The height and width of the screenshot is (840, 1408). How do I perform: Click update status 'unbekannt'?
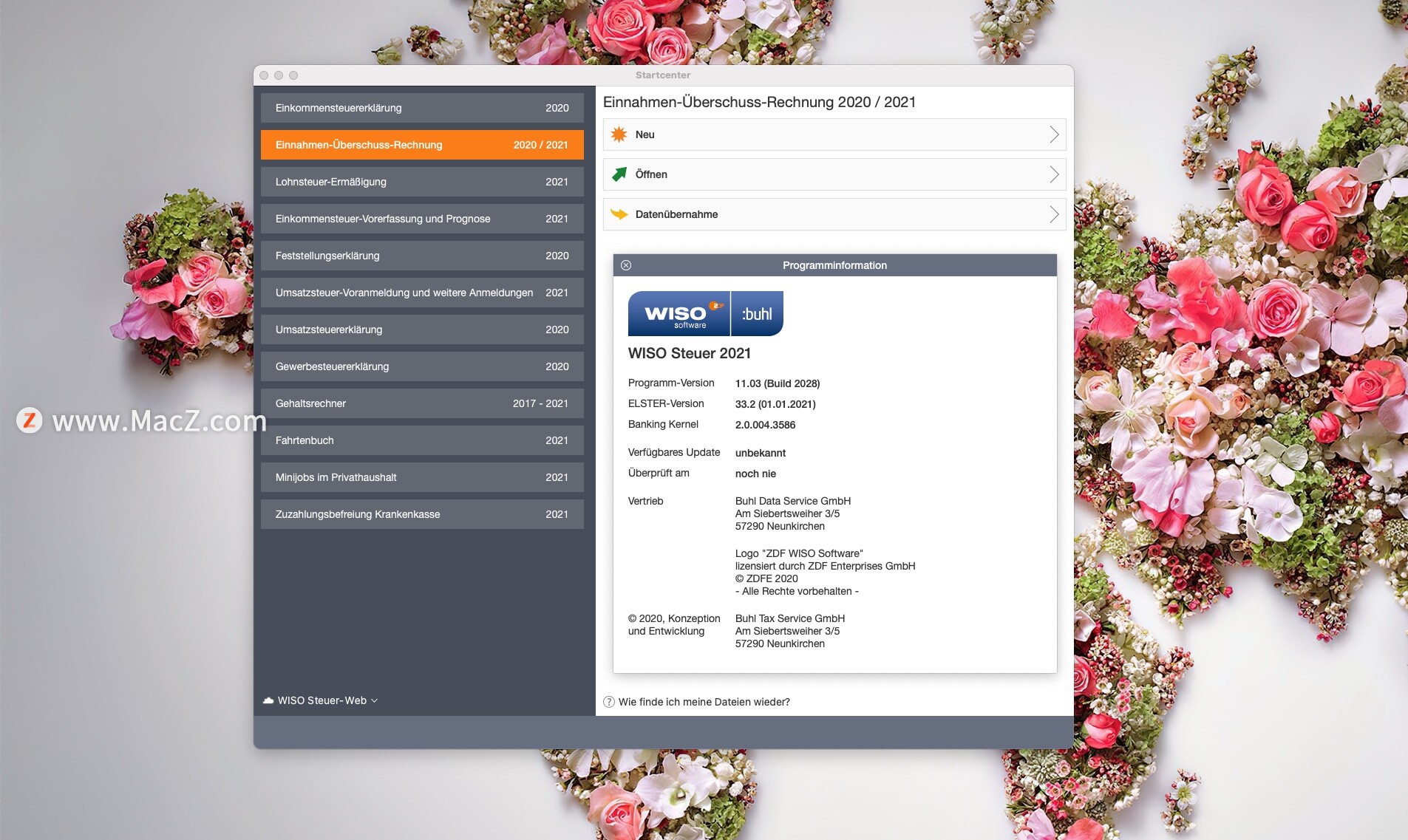[x=760, y=453]
